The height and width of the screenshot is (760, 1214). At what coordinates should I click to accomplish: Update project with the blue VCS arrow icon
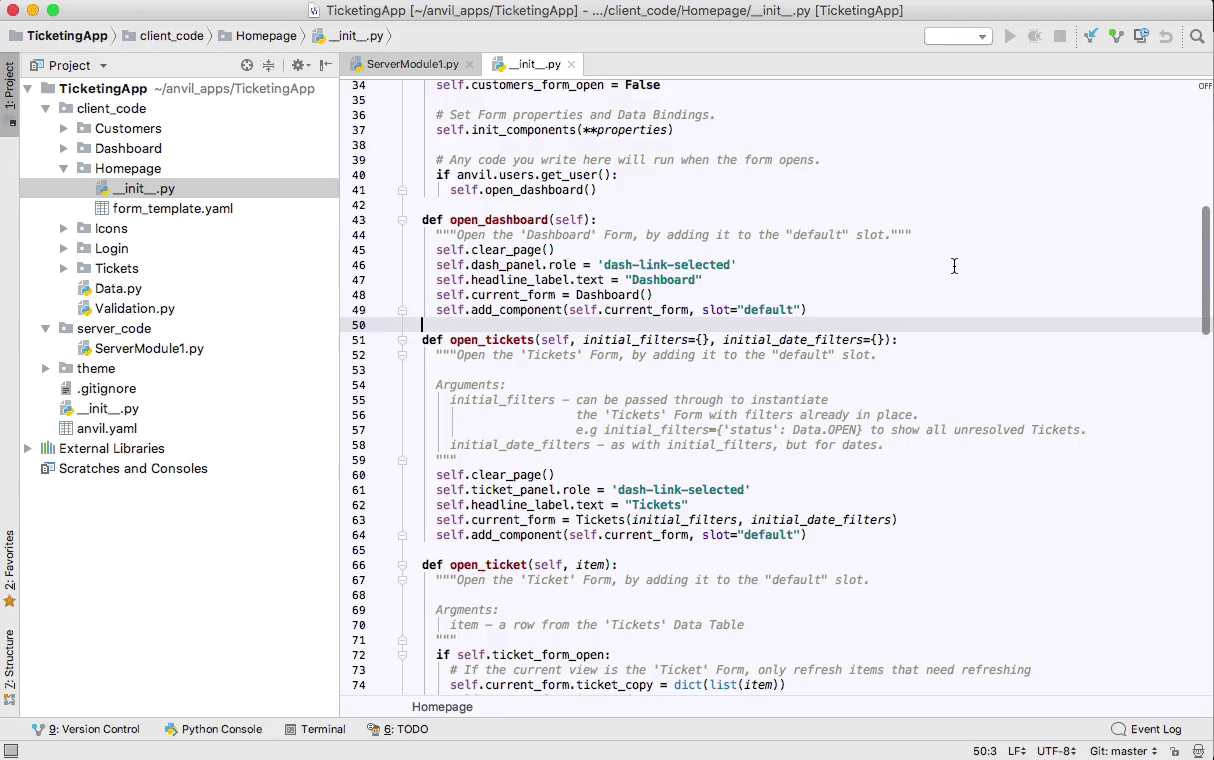[1091, 35]
